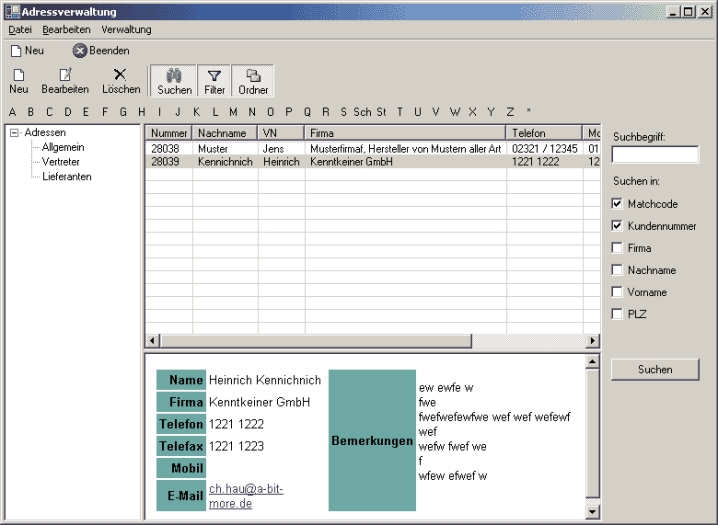Select the Lieferanten tree entry
The height and width of the screenshot is (525, 718).
coord(67,175)
